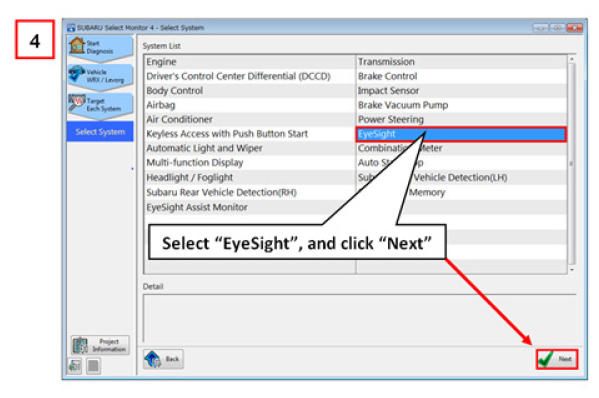Select the highlighted Select System step
The image size is (599, 398).
coord(100,132)
